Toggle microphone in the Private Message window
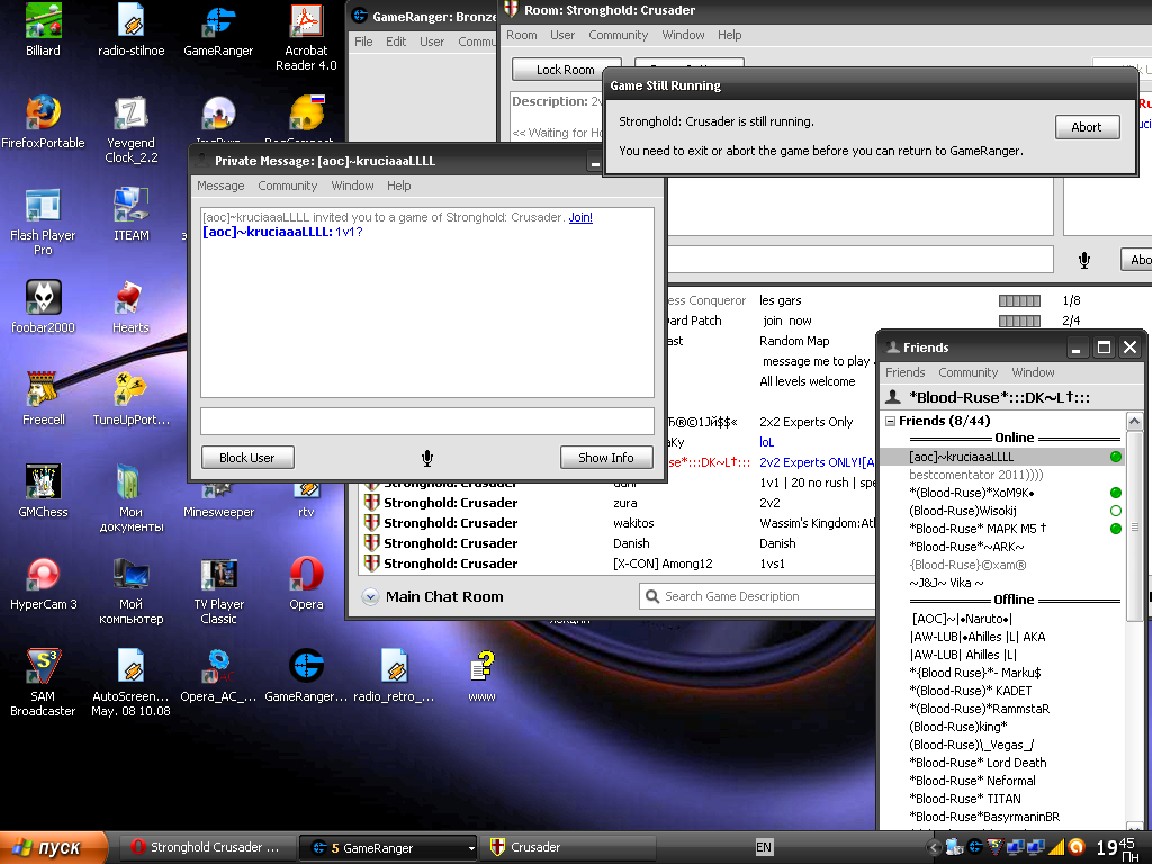Viewport: 1152px width, 864px height. tap(427, 458)
